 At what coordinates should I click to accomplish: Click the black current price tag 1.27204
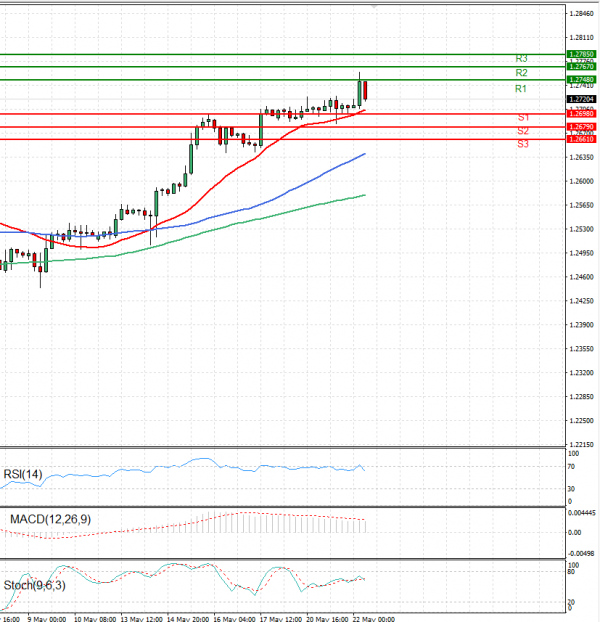581,99
